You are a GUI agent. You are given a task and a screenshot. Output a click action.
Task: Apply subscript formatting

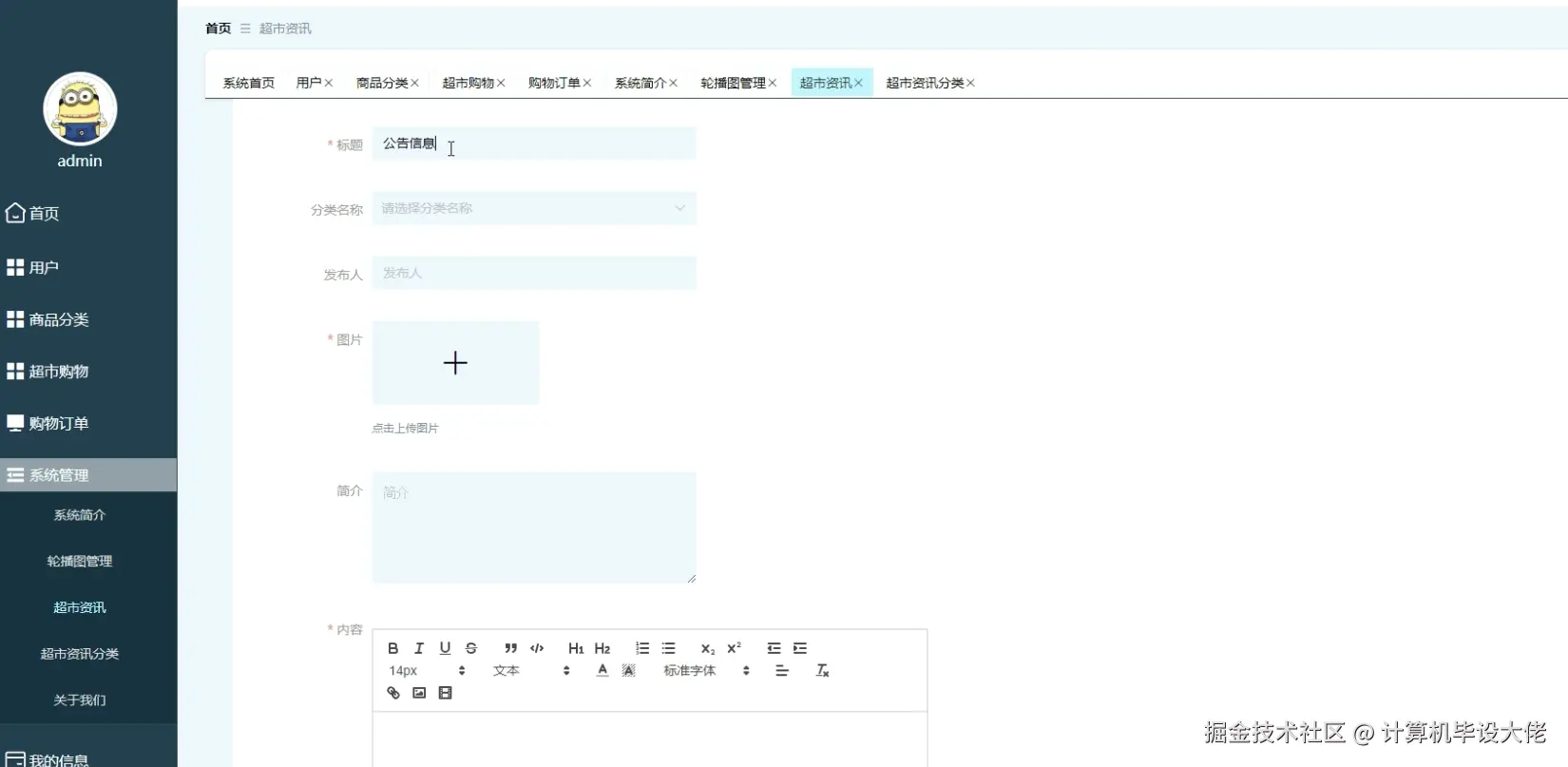click(708, 648)
